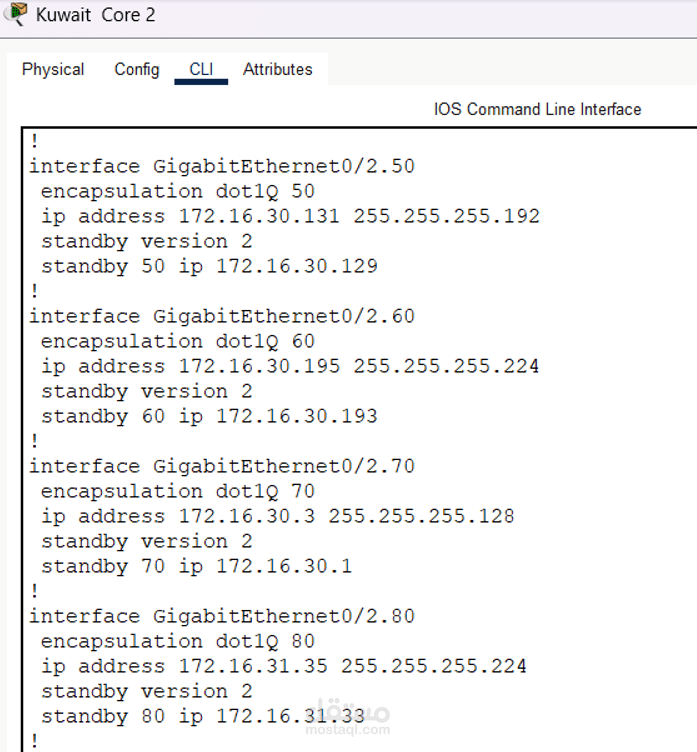This screenshot has width=697, height=752.
Task: Click the mostaql.com watermark logo
Action: [x=348, y=717]
